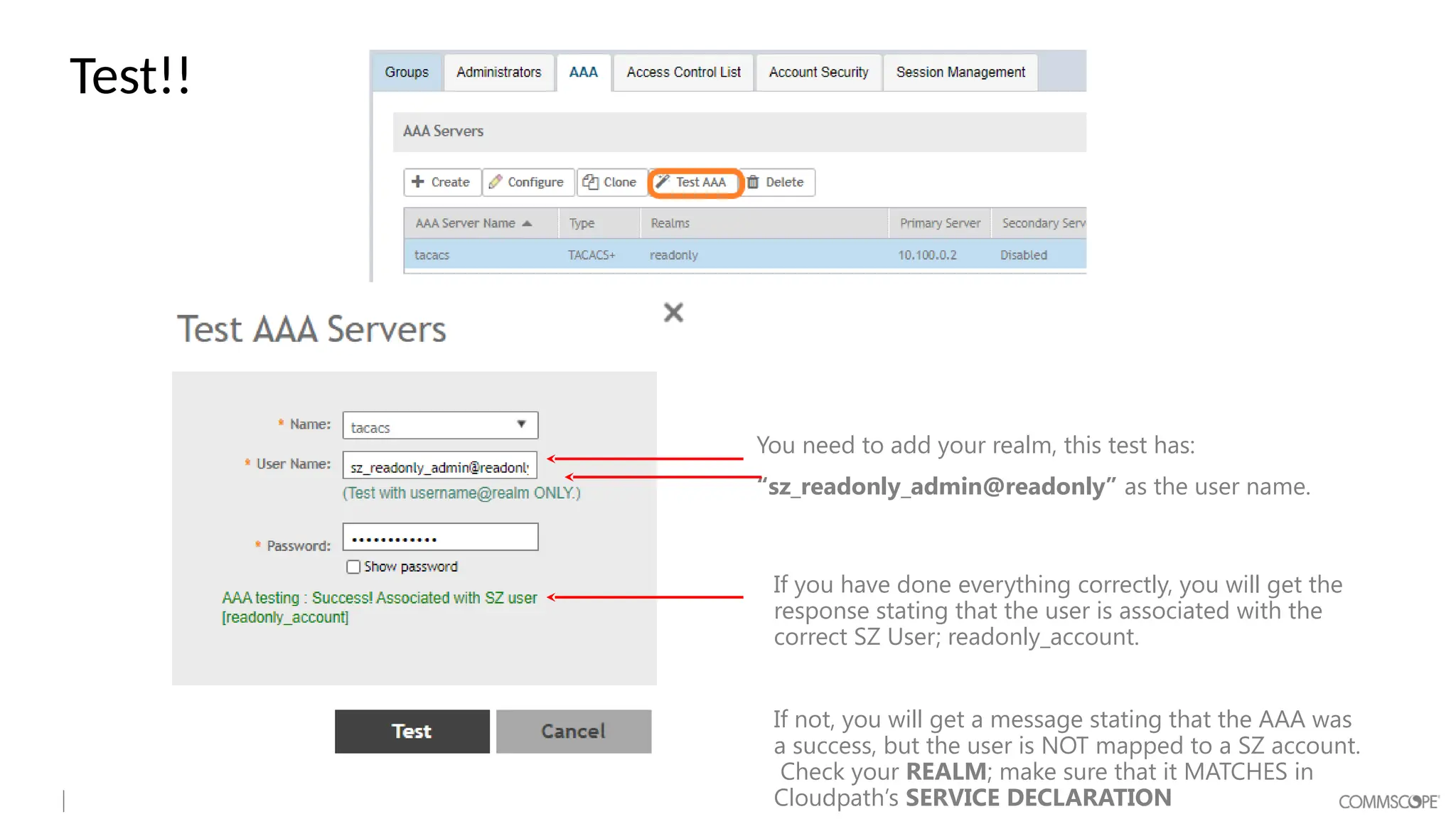The height and width of the screenshot is (819, 1456).
Task: Click the readonly realm cell
Action: (674, 255)
